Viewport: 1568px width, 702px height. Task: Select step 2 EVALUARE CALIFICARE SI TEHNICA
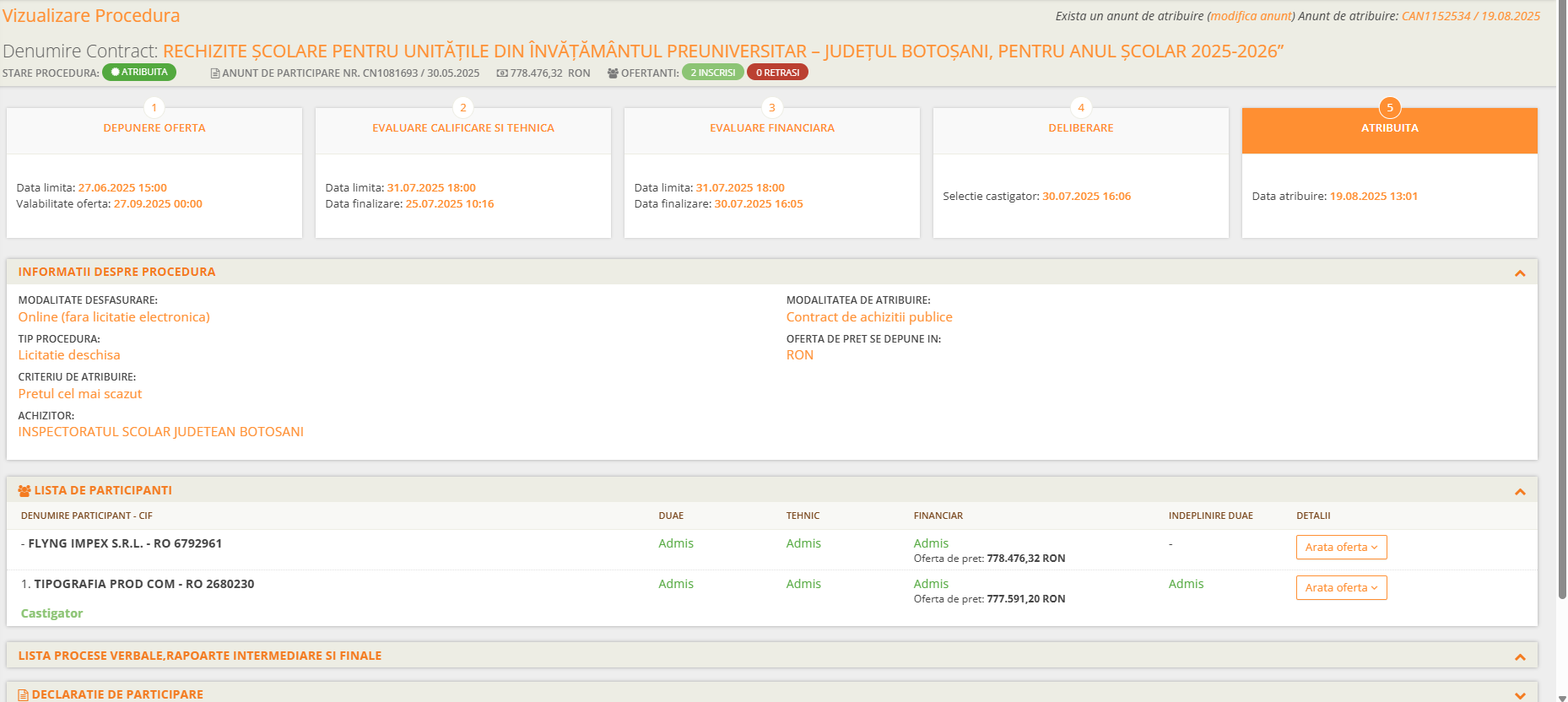point(463,128)
